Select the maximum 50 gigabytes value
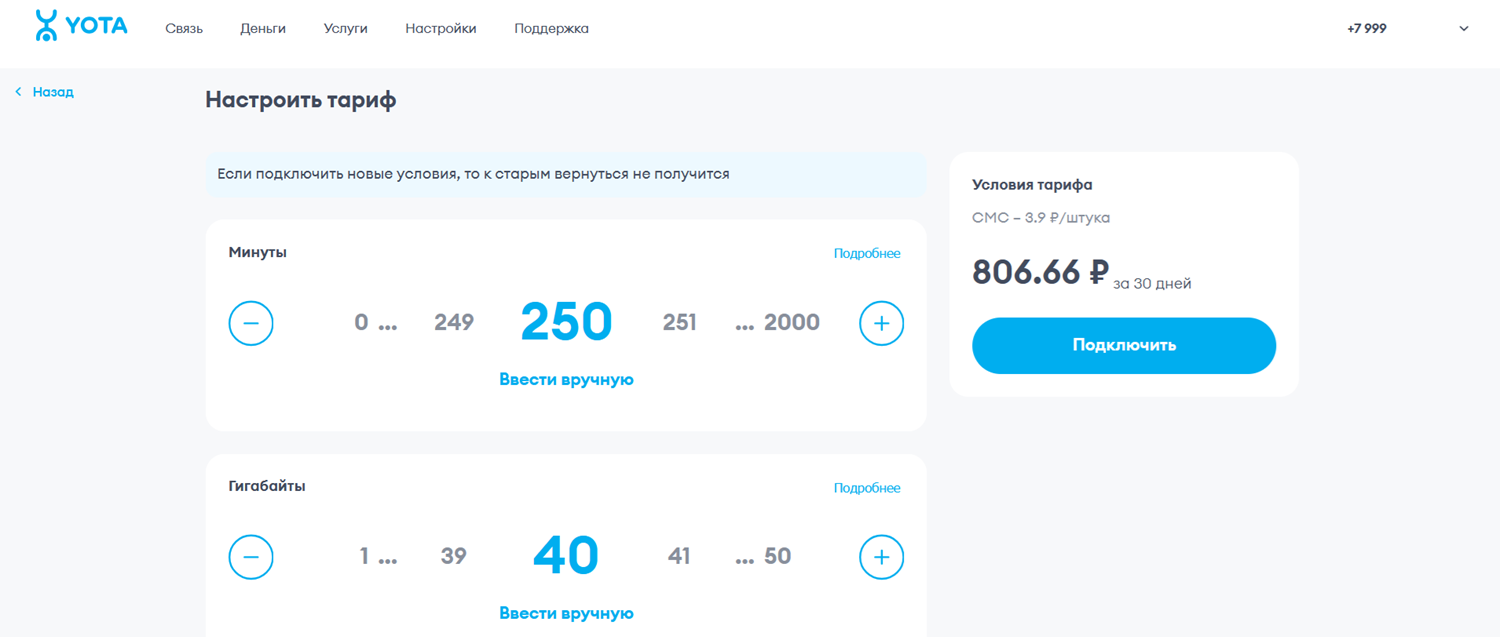Viewport: 1500px width, 637px height. click(778, 557)
